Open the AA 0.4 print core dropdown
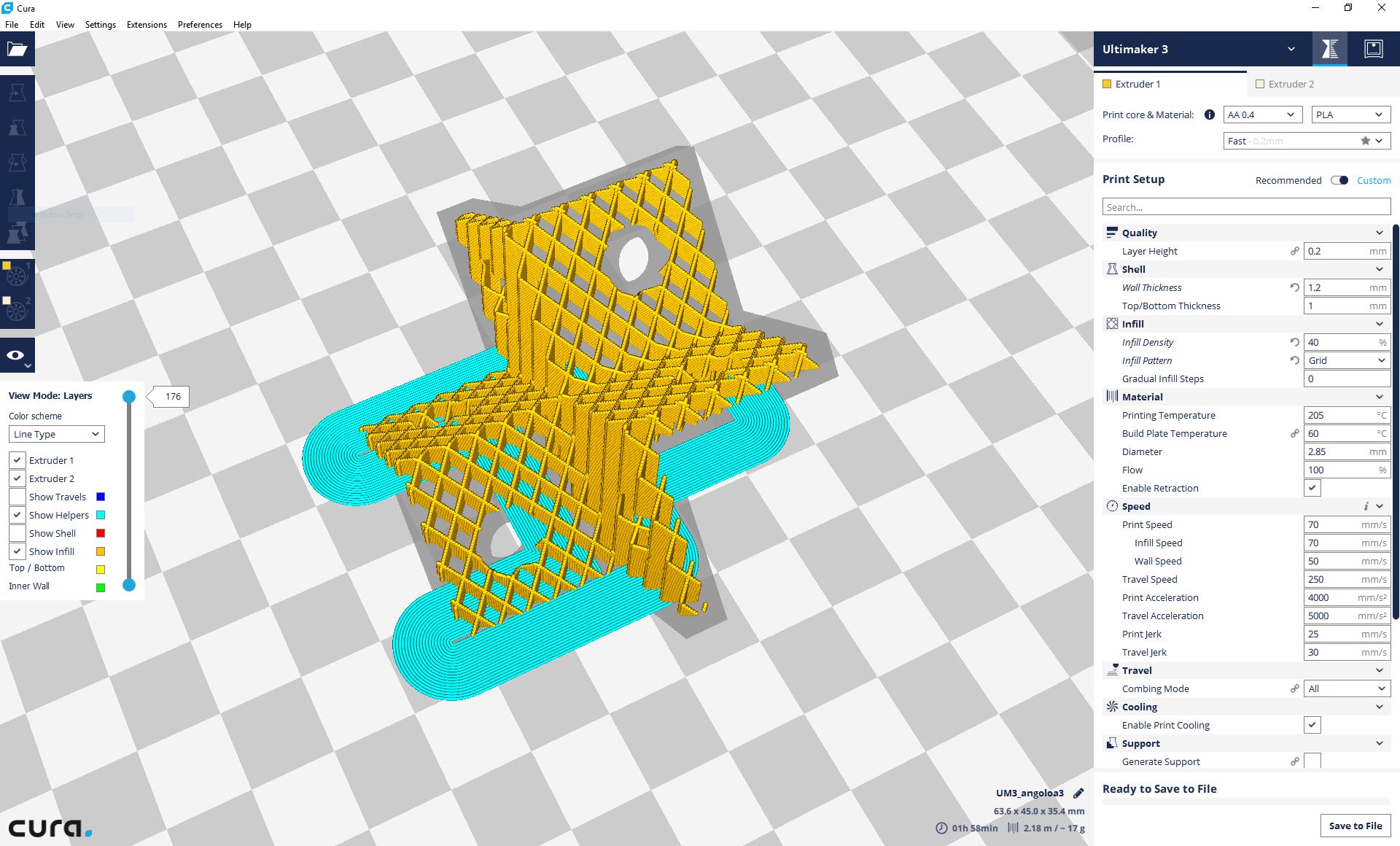The width and height of the screenshot is (1400, 846). click(x=1263, y=115)
